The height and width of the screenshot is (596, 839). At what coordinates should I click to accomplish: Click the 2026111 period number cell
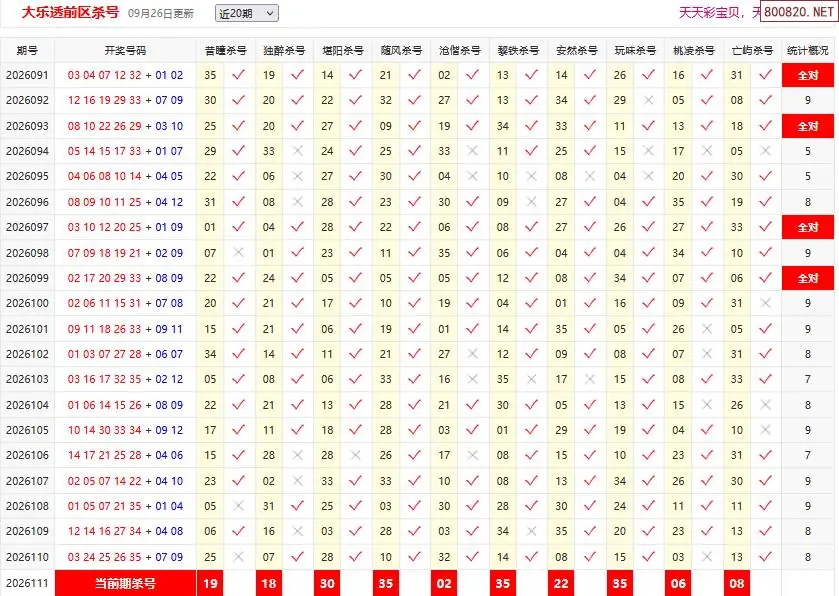coord(27,583)
